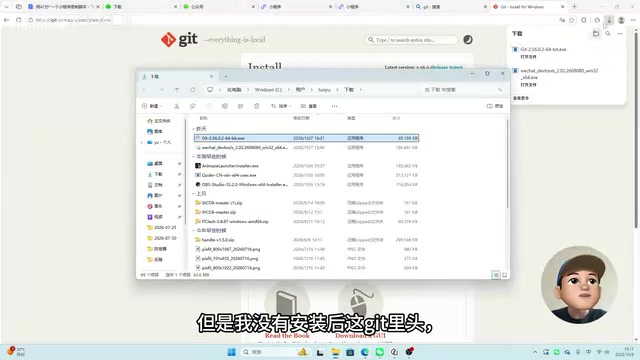Click 打开文件 under Git-2.56.0.2-64-bit.exe download
The height and width of the screenshot is (360, 640).
point(528,57)
